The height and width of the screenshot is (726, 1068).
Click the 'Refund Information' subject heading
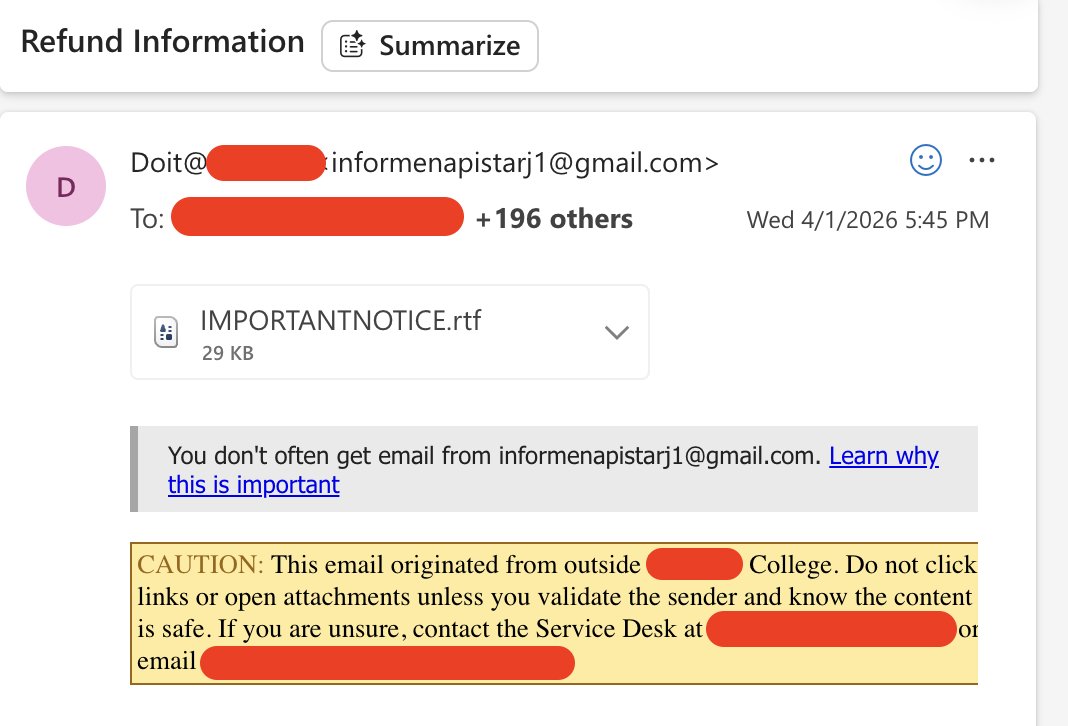pyautogui.click(x=163, y=42)
